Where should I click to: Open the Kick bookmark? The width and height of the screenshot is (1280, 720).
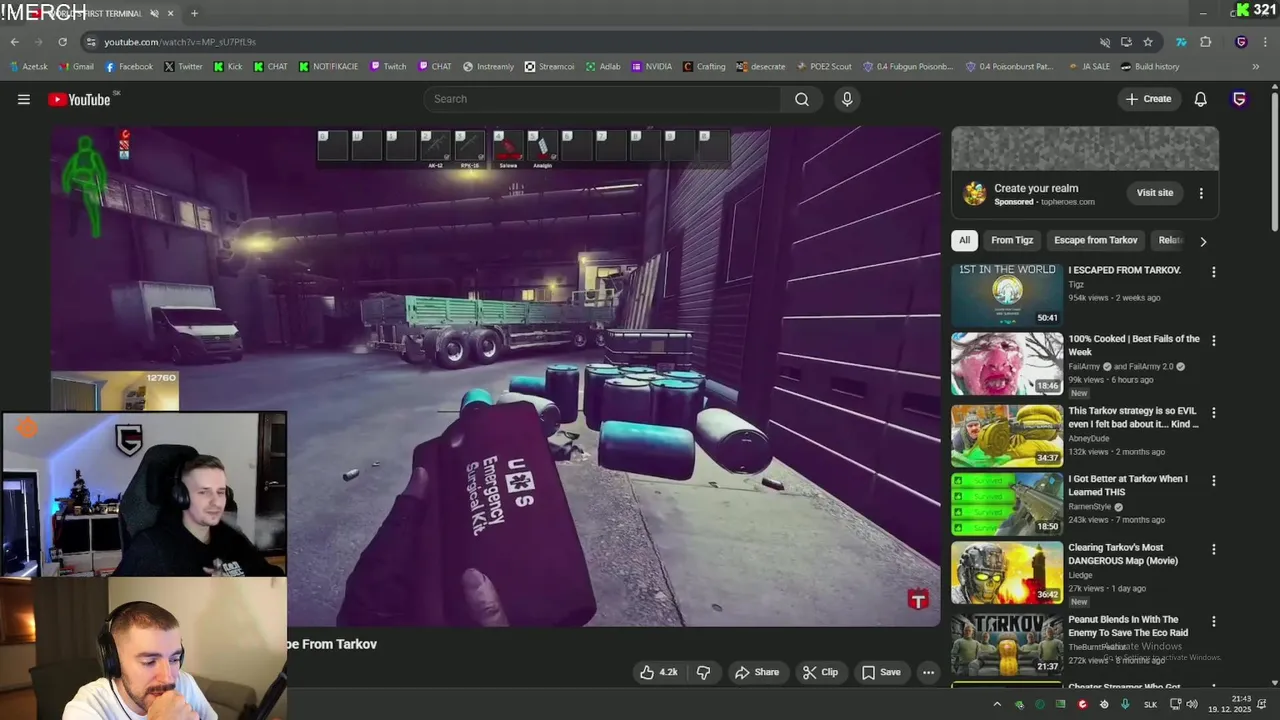coord(227,67)
